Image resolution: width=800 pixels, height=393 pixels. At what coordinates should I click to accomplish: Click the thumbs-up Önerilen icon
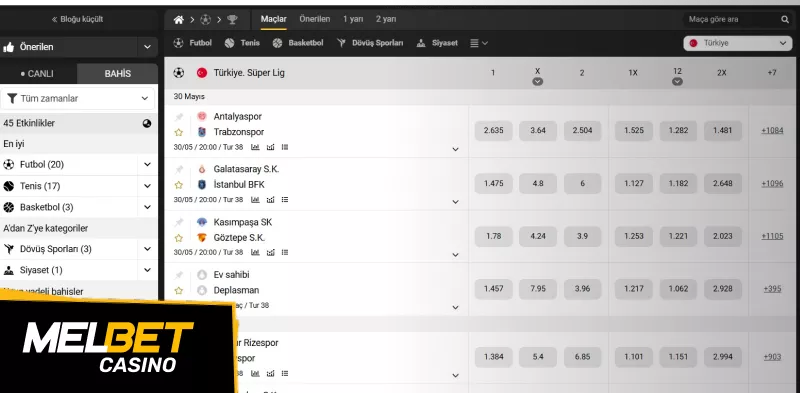[x=9, y=47]
